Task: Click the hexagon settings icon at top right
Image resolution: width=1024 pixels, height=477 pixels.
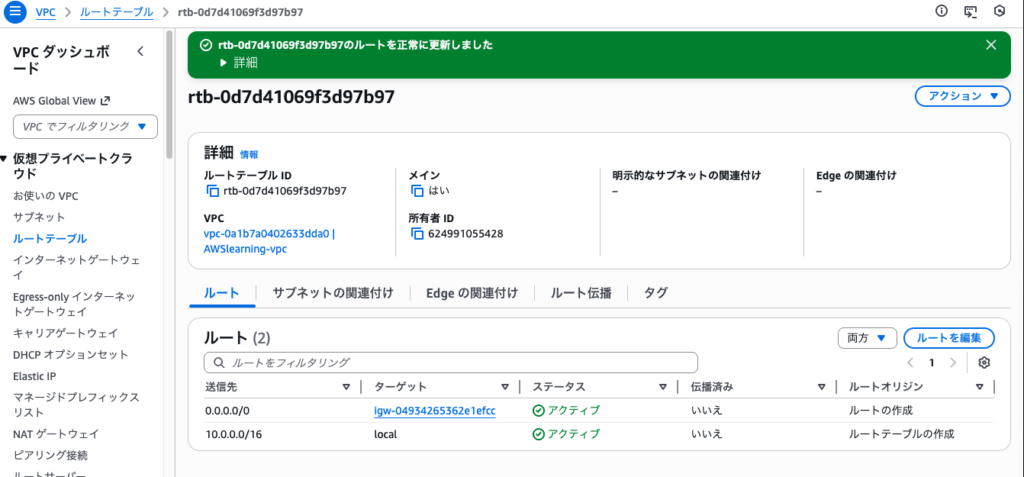Action: [x=999, y=12]
